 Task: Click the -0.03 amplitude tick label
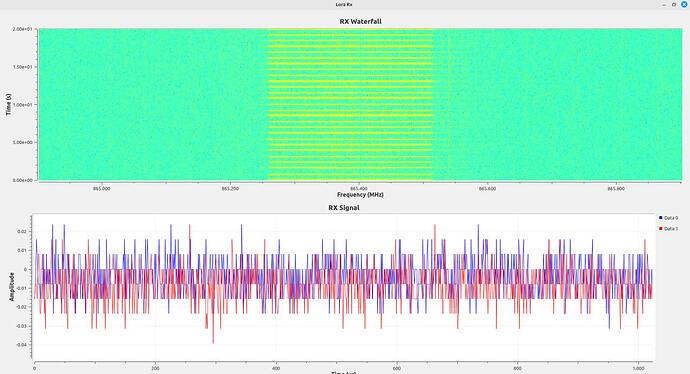(22, 326)
